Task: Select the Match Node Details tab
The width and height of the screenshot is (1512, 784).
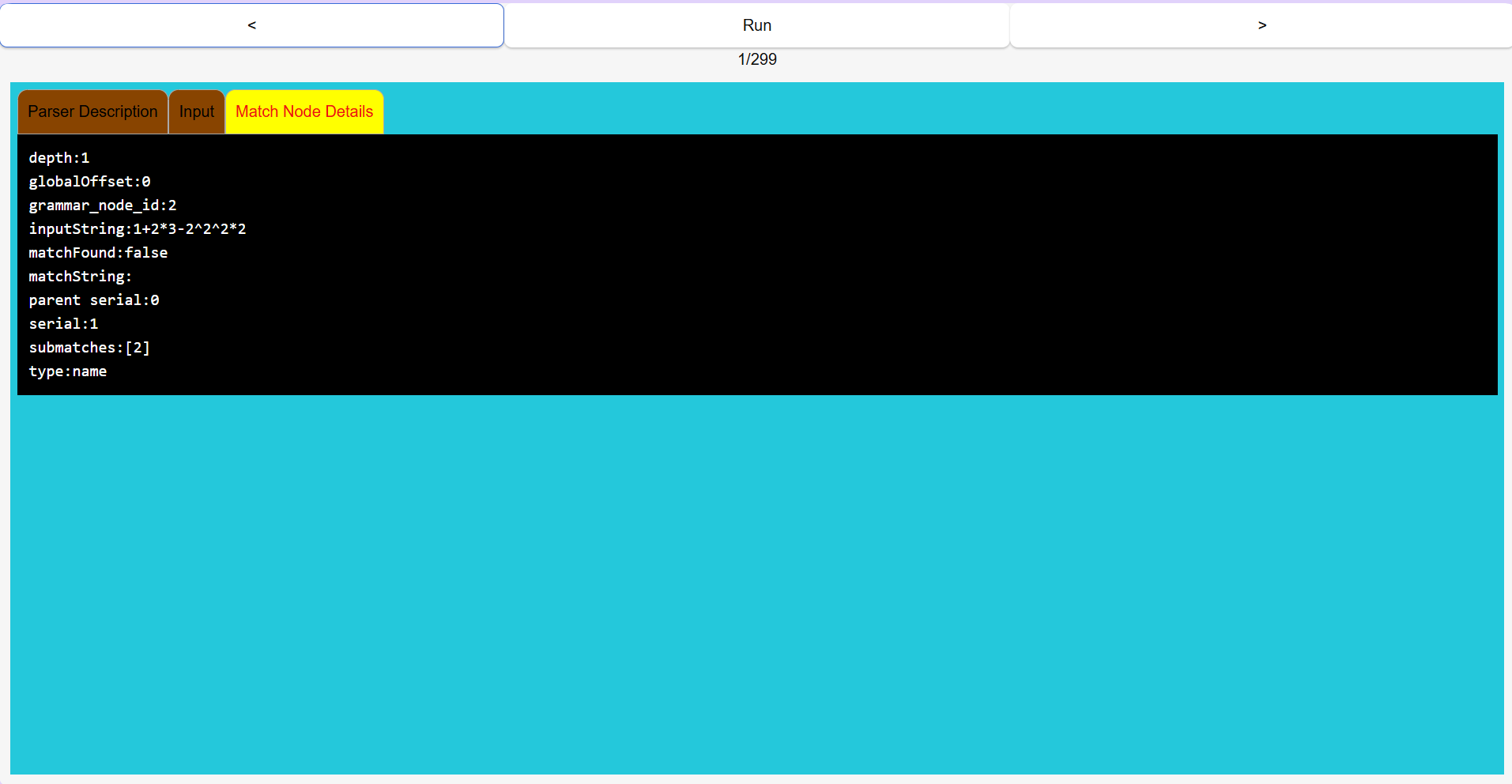Action: click(304, 111)
